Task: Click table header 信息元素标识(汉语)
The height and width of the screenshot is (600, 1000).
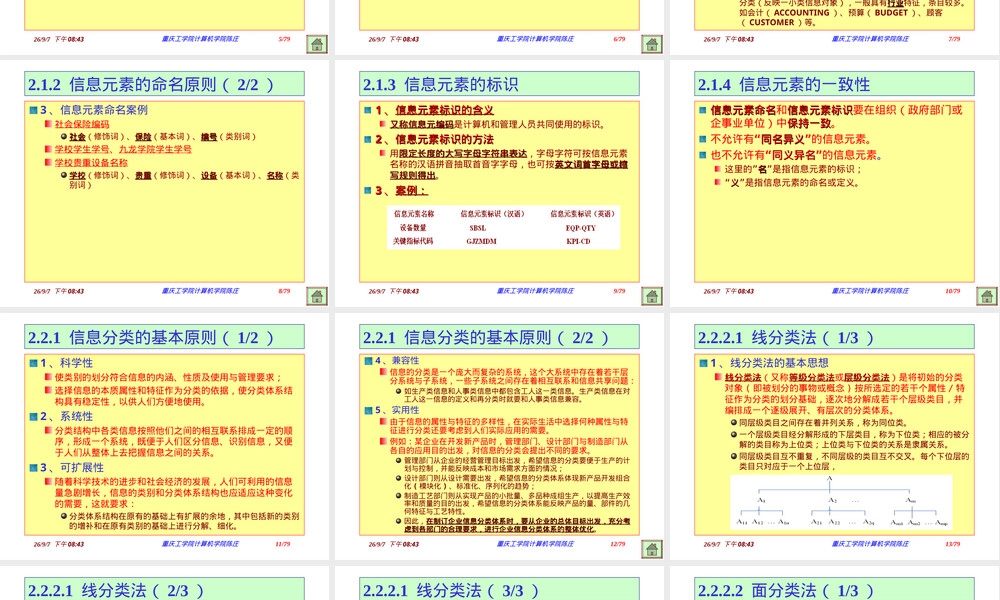Action: (492, 214)
